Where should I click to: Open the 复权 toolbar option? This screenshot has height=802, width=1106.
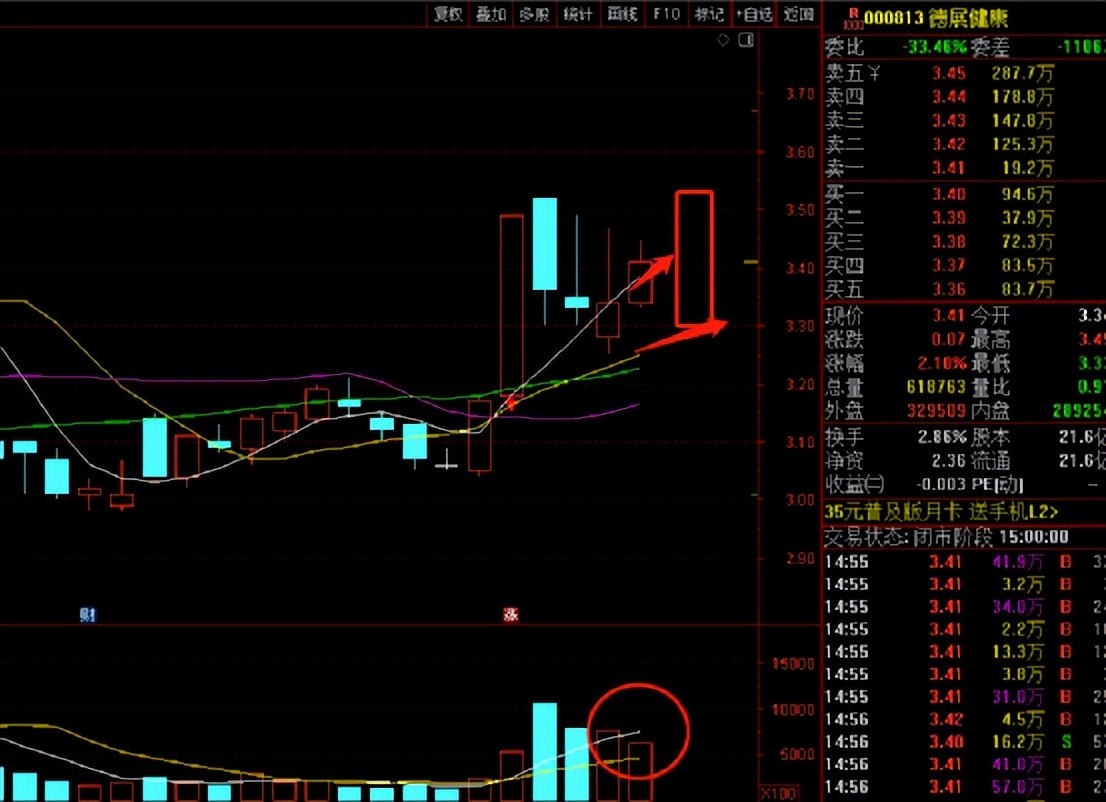[448, 14]
